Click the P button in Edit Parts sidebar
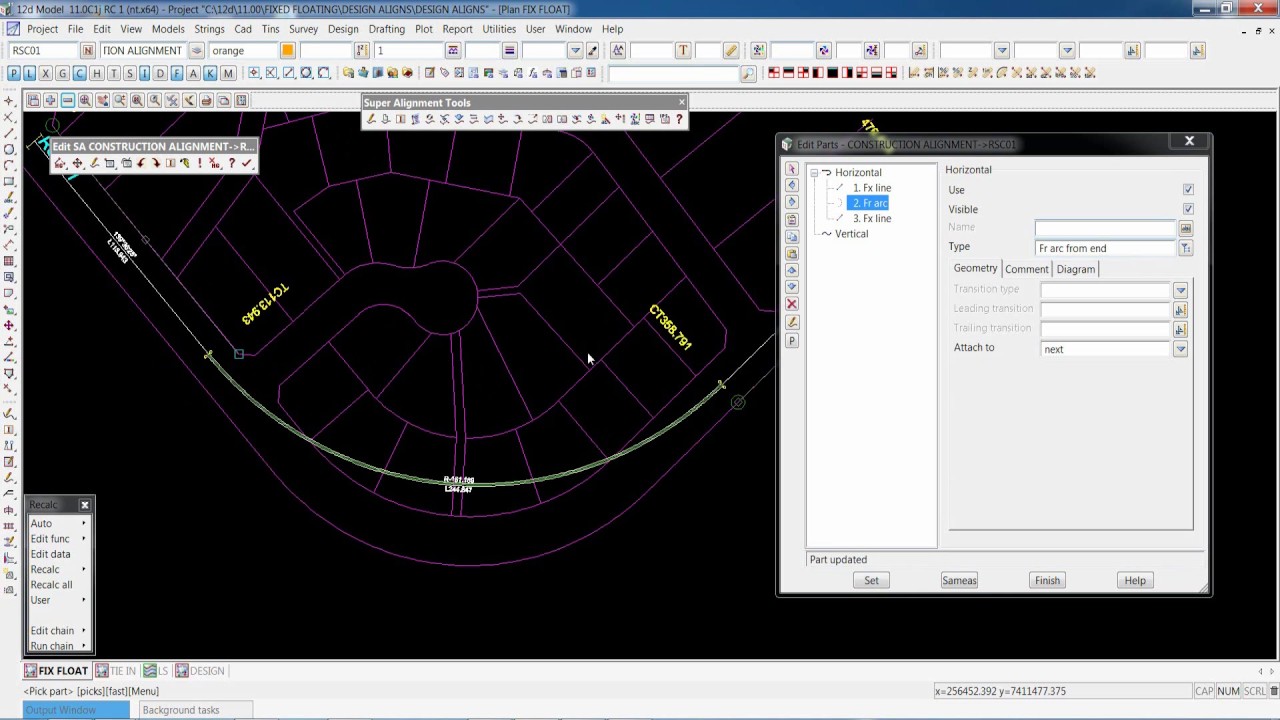This screenshot has width=1280, height=720. click(792, 341)
